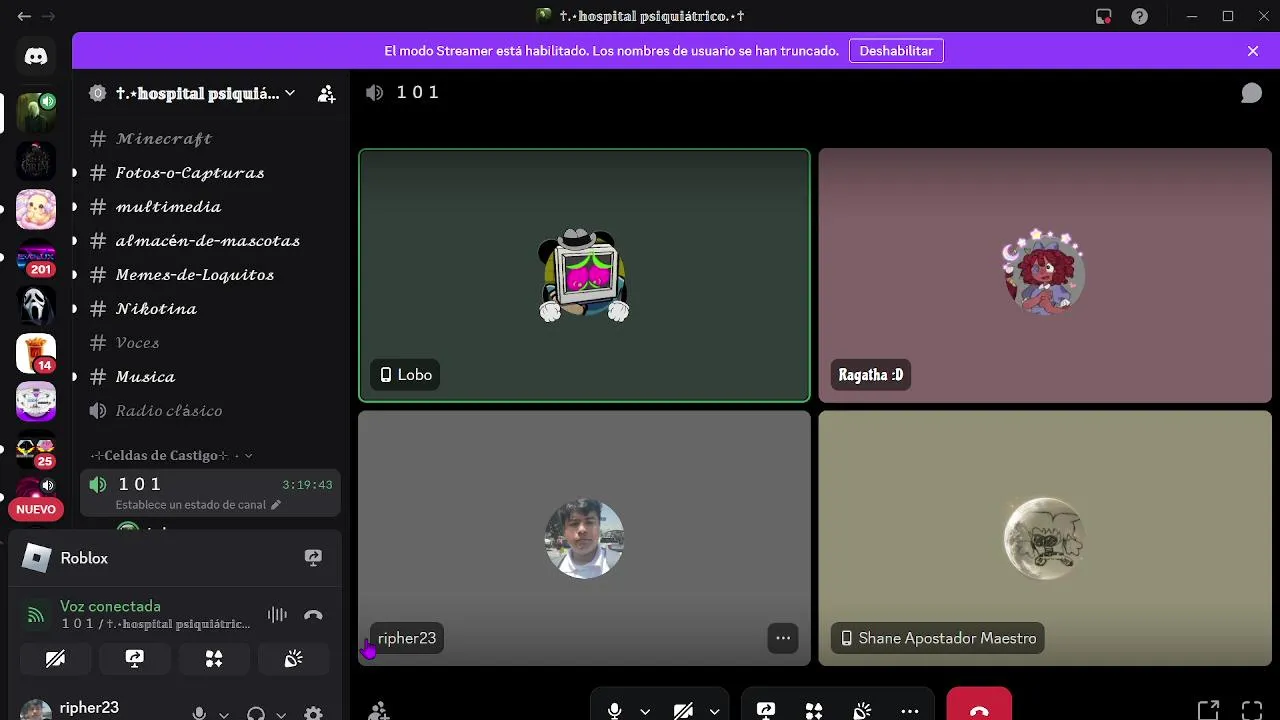Open microphone options arrow in call bar
Image resolution: width=1280 pixels, height=720 pixels.
[x=645, y=711]
